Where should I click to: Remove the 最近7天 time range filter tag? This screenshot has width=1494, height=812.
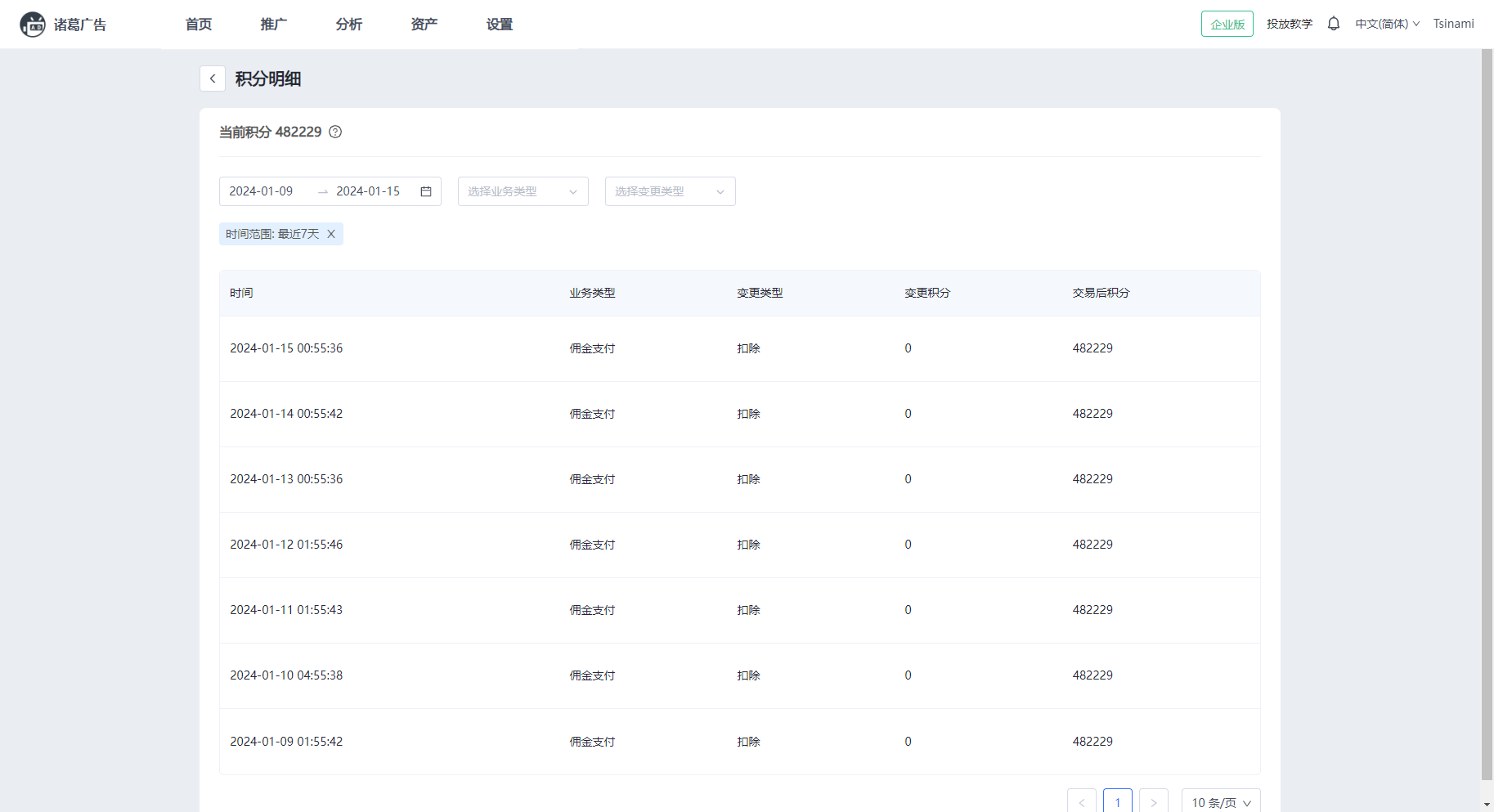pos(331,234)
